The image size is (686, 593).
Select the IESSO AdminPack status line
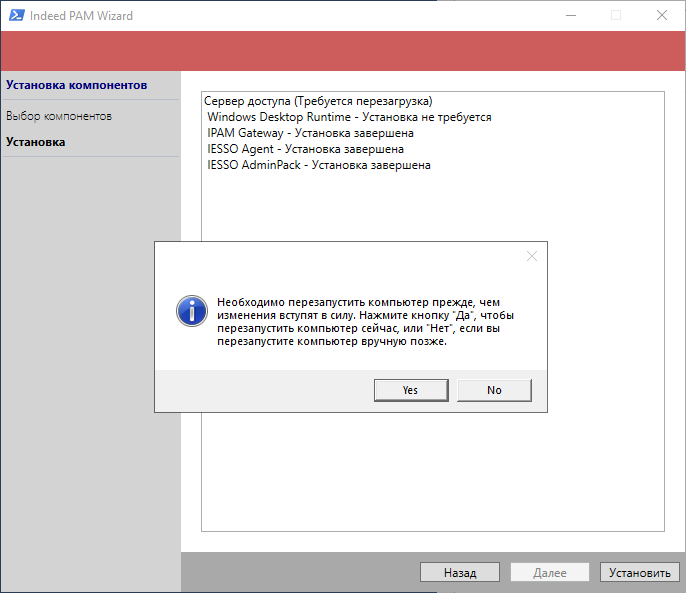tap(318, 165)
